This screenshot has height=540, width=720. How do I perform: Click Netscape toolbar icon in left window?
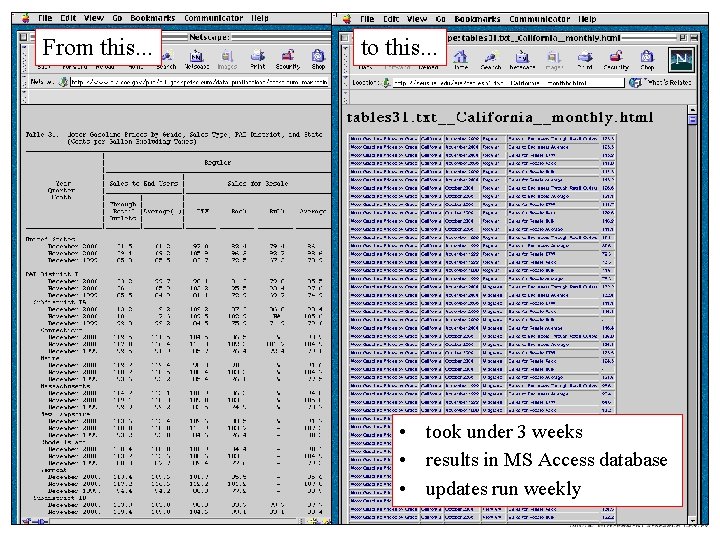[x=197, y=58]
